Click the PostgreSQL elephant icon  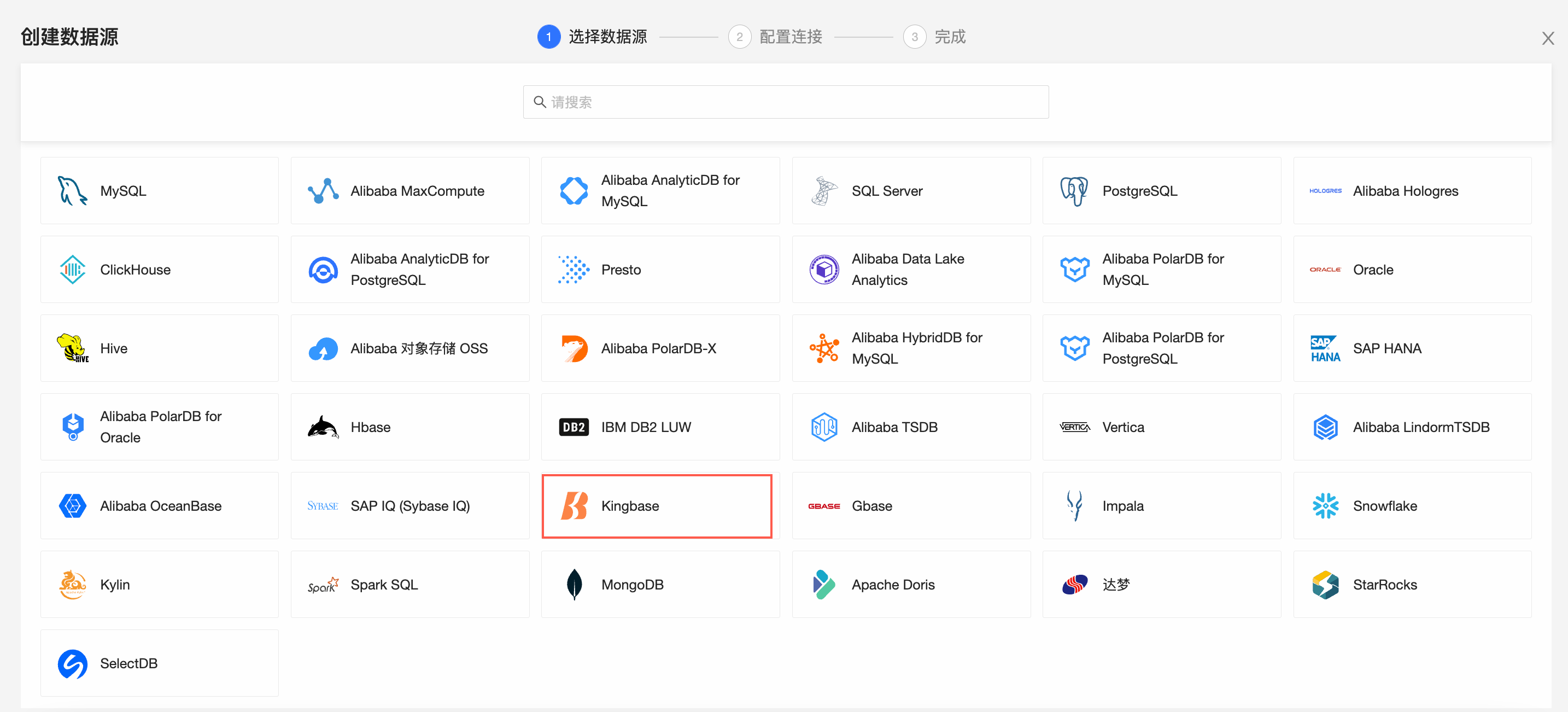1074,191
